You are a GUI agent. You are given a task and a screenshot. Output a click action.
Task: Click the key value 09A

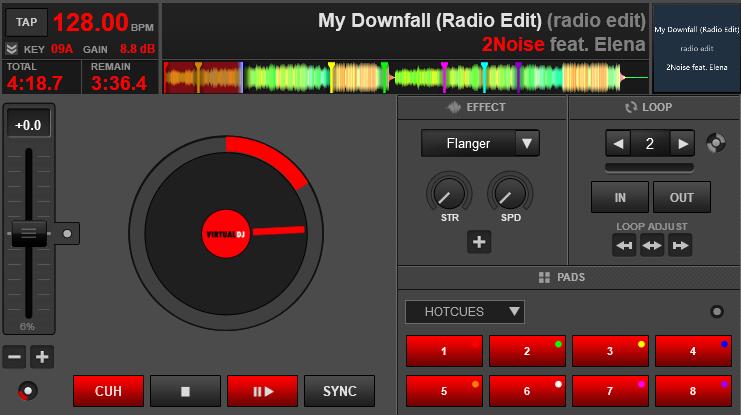(62, 49)
